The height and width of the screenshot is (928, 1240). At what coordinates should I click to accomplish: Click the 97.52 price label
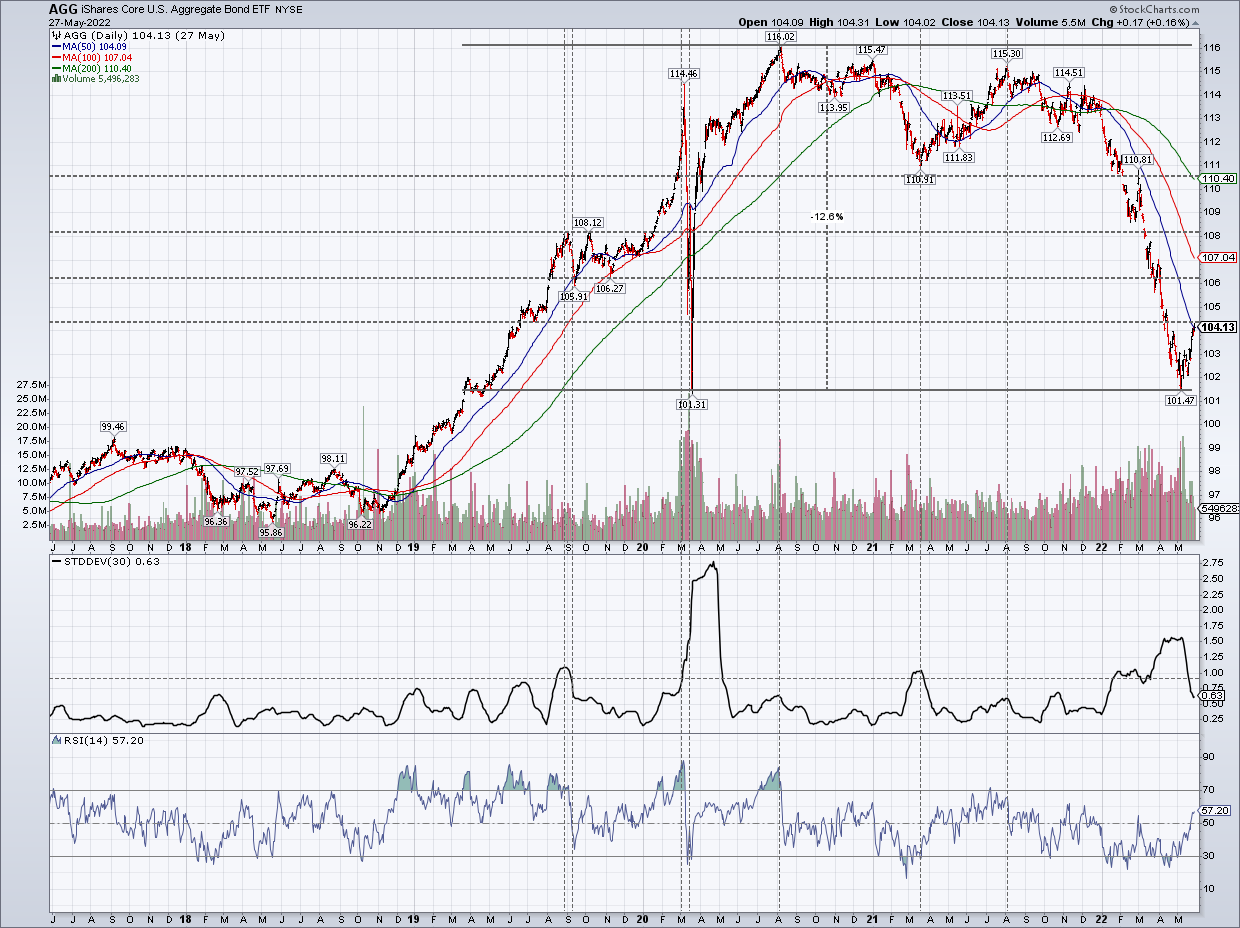coord(247,470)
